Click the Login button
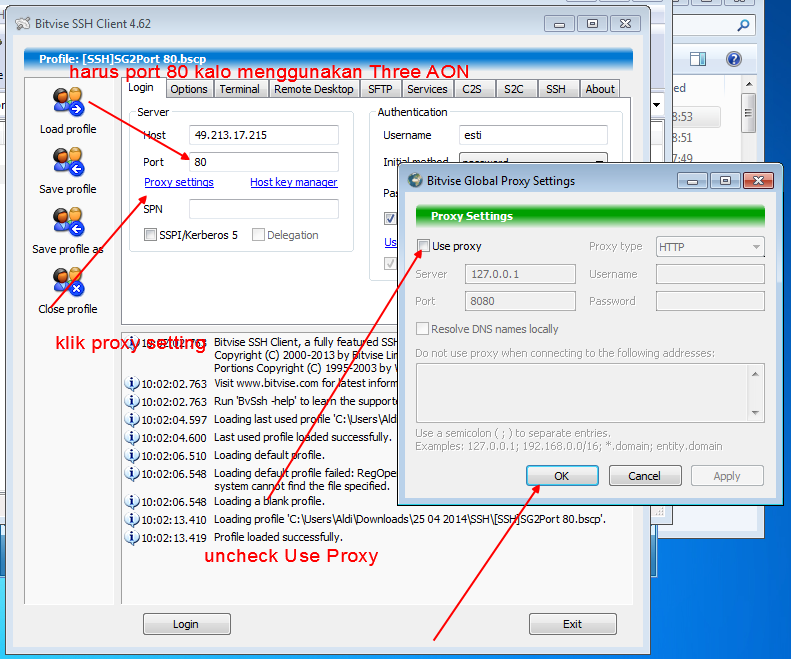 [186, 624]
